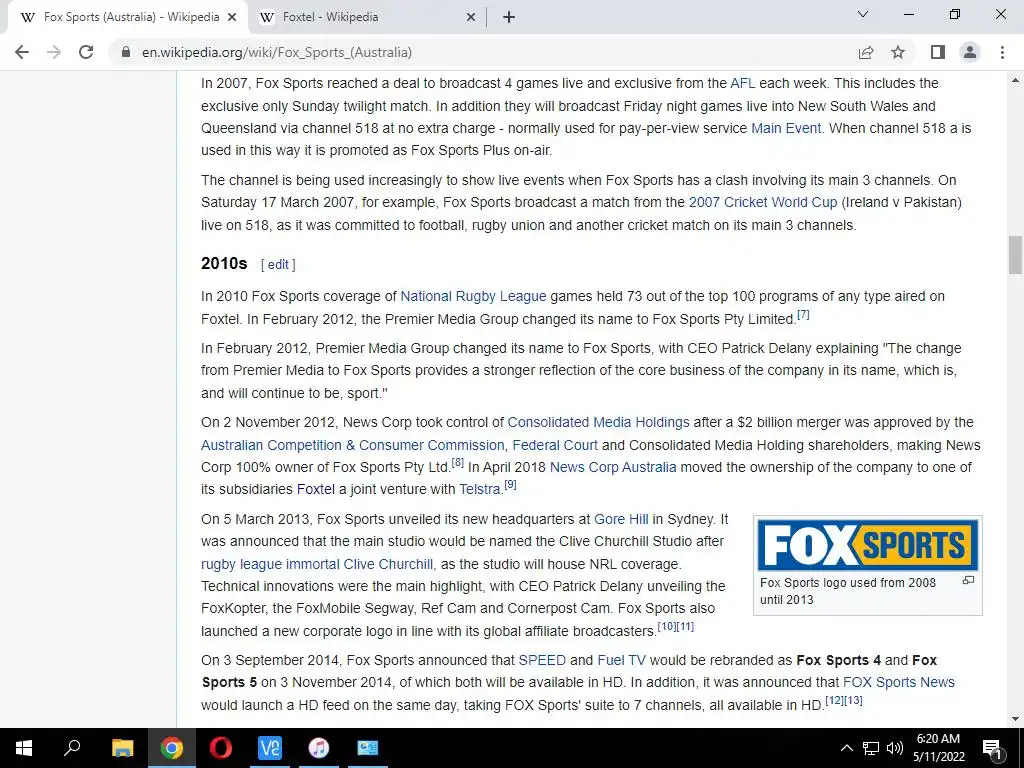
Task: Open a new browser tab
Action: (x=509, y=17)
